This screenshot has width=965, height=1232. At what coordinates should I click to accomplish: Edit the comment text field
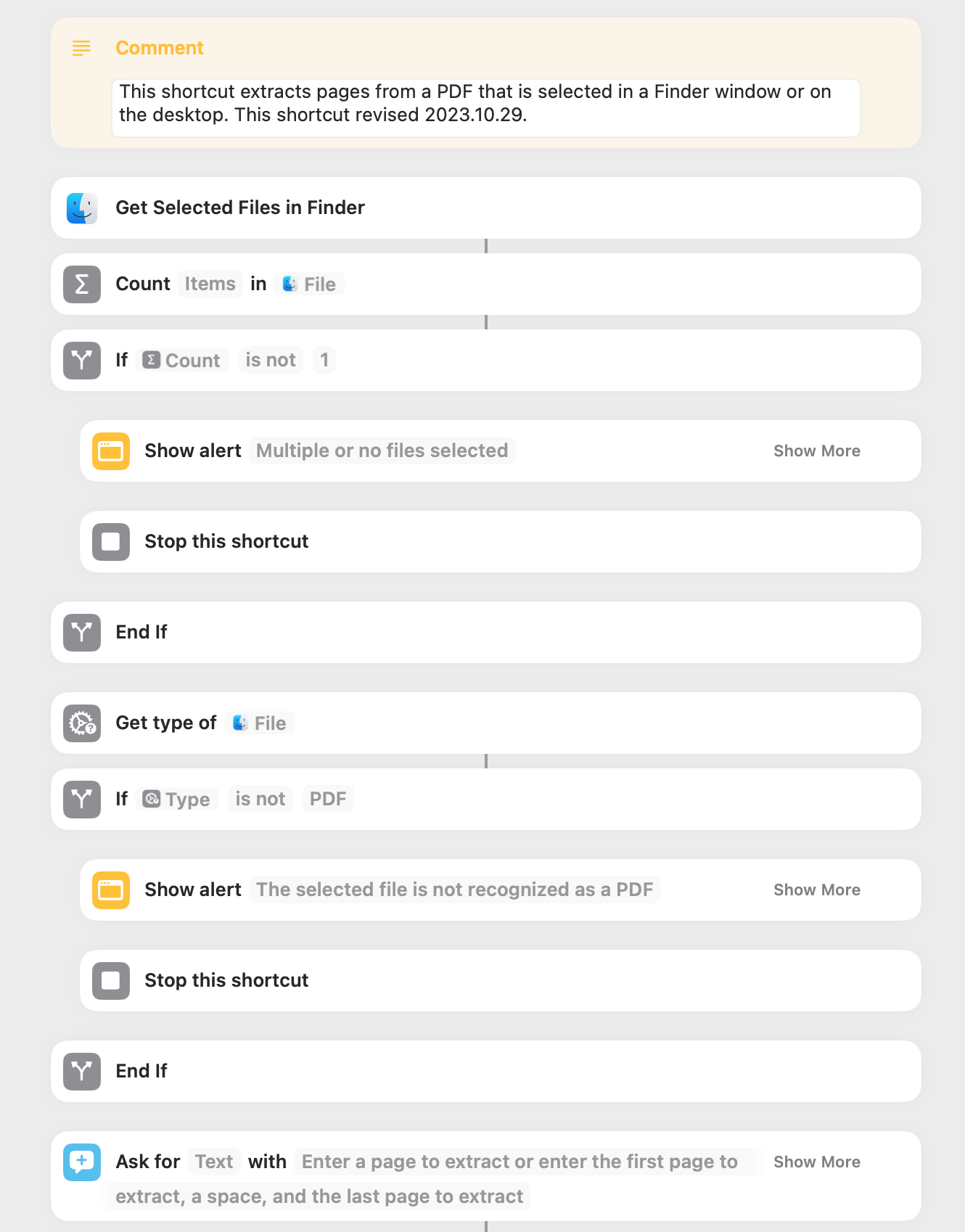click(x=486, y=107)
